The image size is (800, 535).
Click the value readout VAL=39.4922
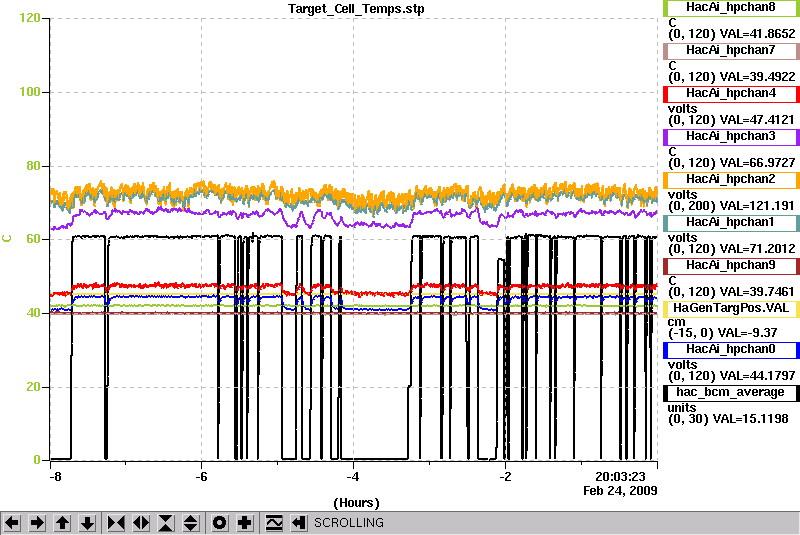[757, 77]
